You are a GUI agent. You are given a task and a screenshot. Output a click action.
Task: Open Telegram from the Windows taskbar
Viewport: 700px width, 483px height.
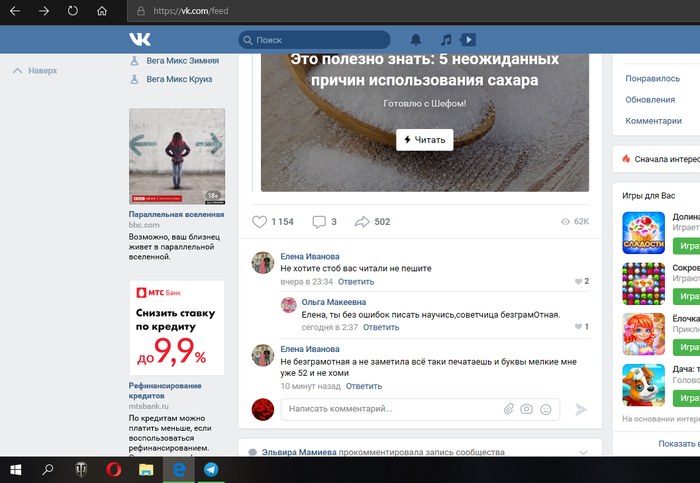(x=212, y=468)
